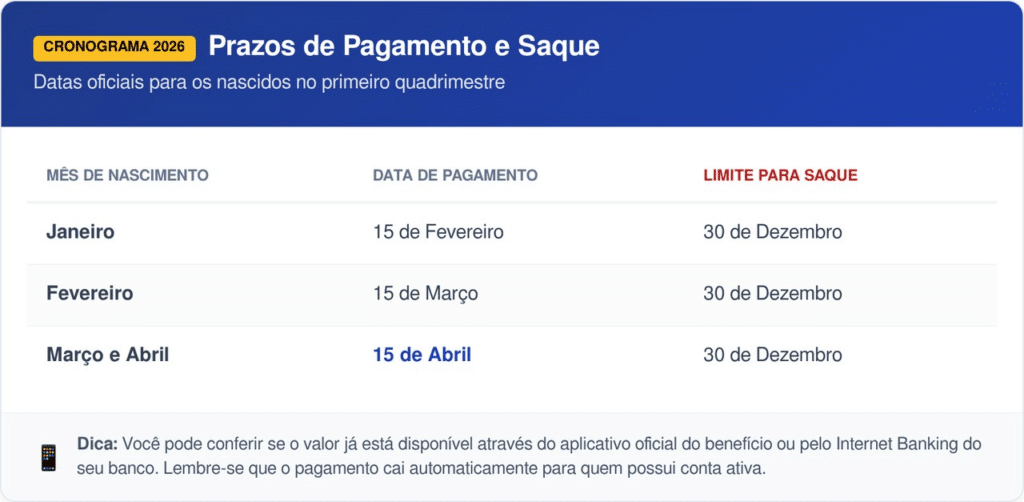Click the '15 de Fevereiro' payment date
Viewport: 1024px width, 502px height.
(438, 232)
